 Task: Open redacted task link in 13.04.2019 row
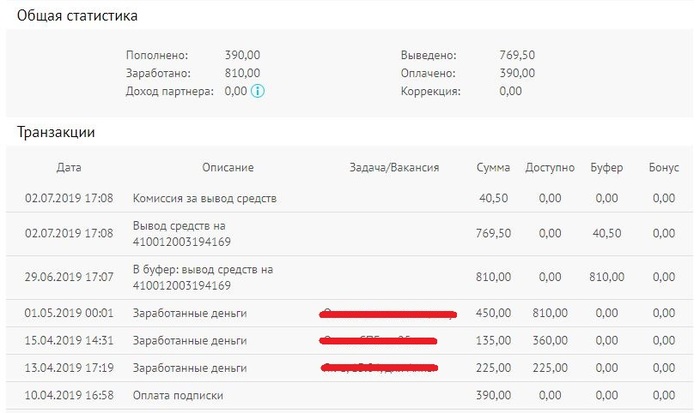point(380,368)
